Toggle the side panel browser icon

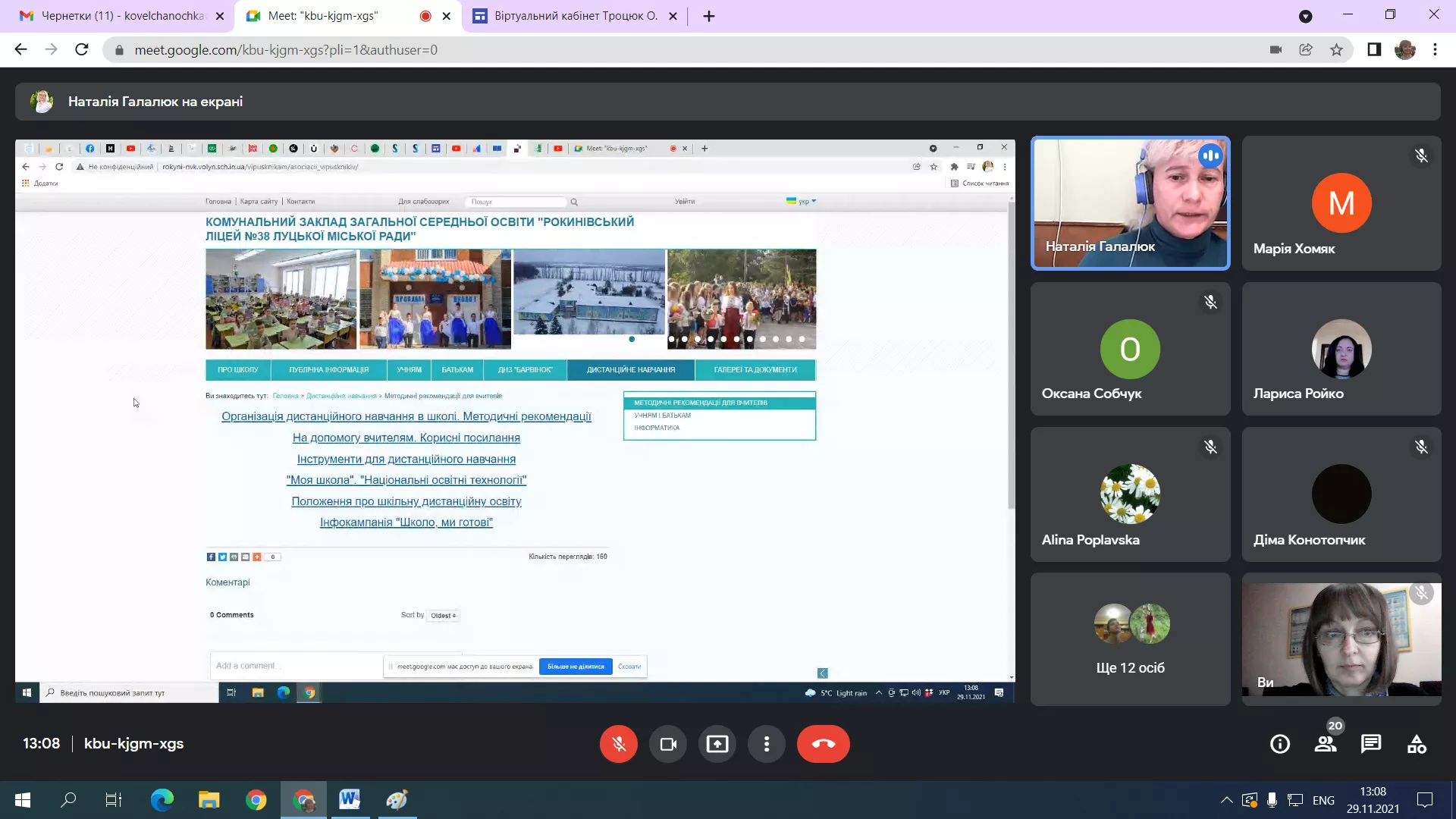tap(1374, 50)
